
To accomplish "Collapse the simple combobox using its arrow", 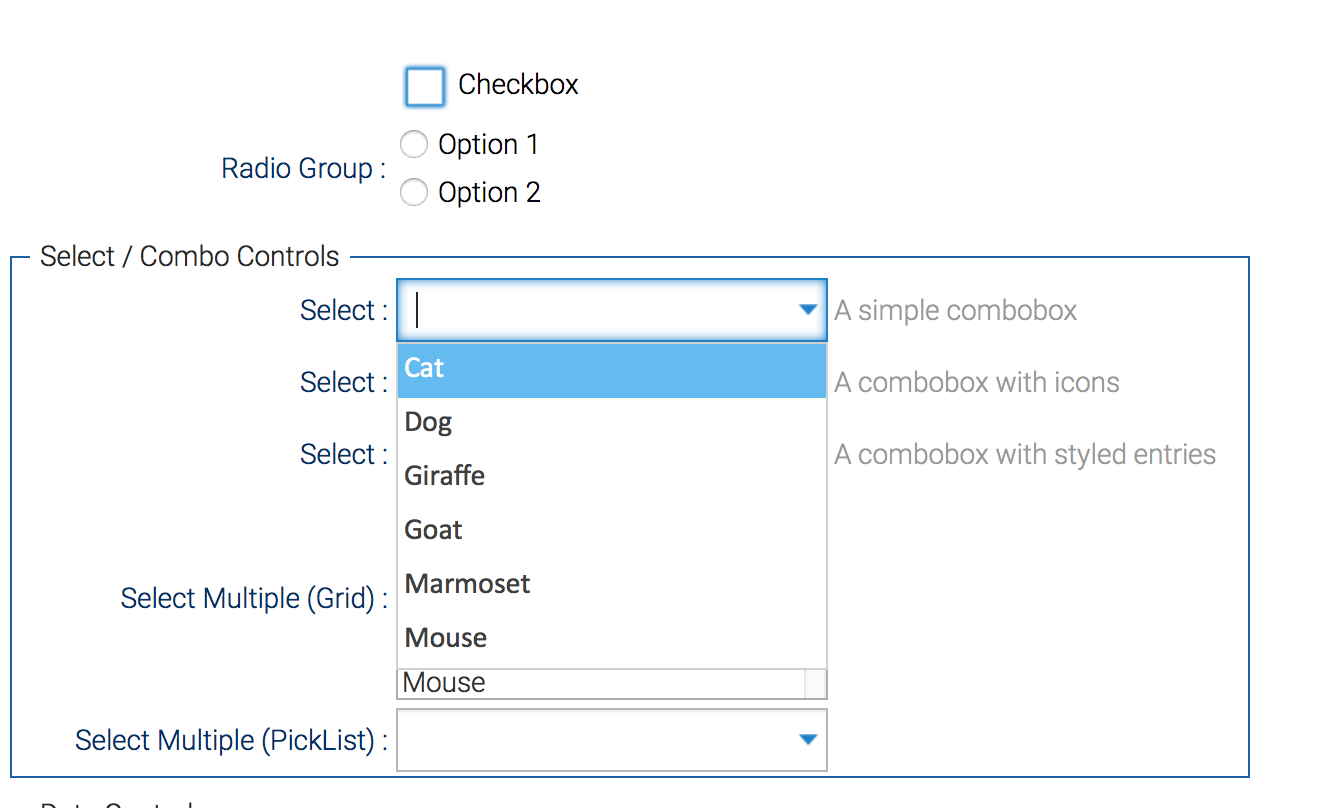I will pos(808,311).
